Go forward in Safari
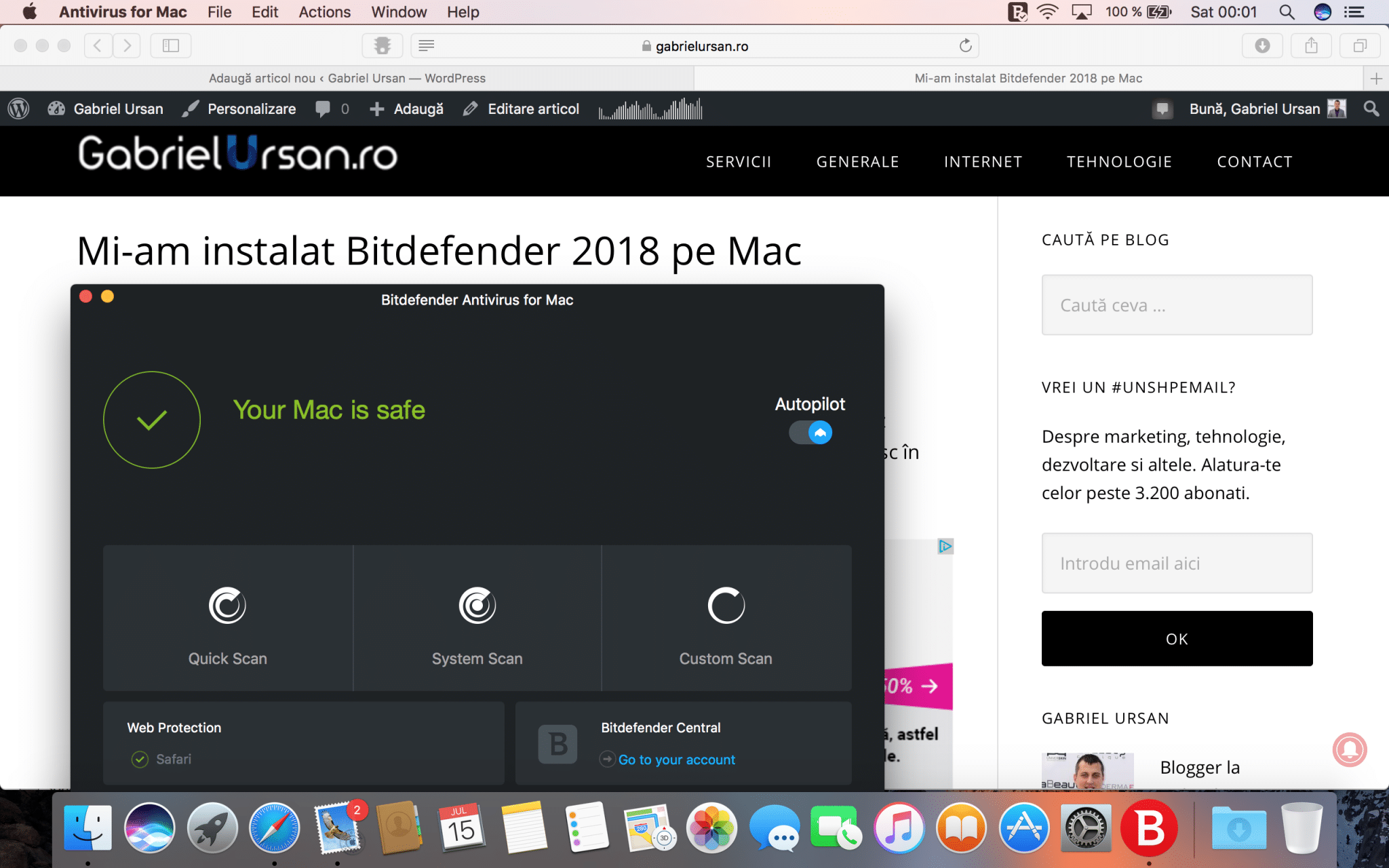Screen dimensions: 1389x868 (x=127, y=45)
